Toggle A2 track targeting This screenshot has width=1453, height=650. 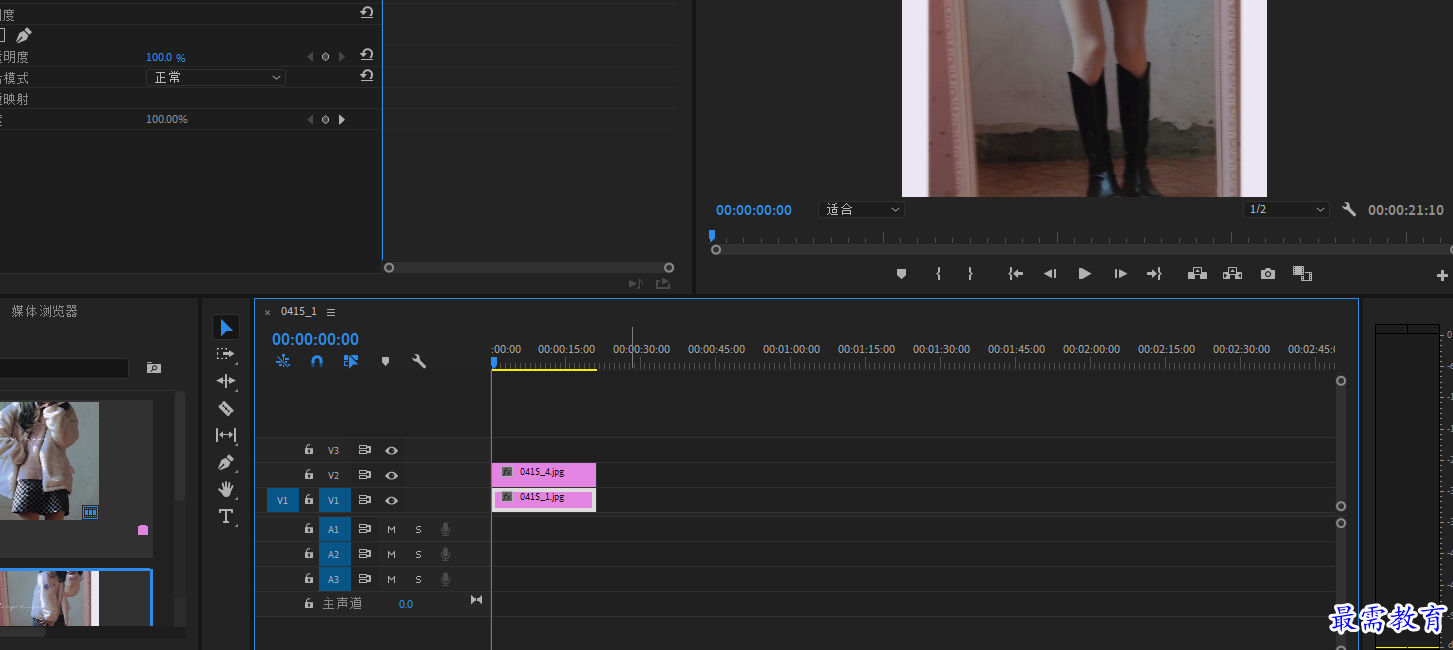pyautogui.click(x=334, y=554)
